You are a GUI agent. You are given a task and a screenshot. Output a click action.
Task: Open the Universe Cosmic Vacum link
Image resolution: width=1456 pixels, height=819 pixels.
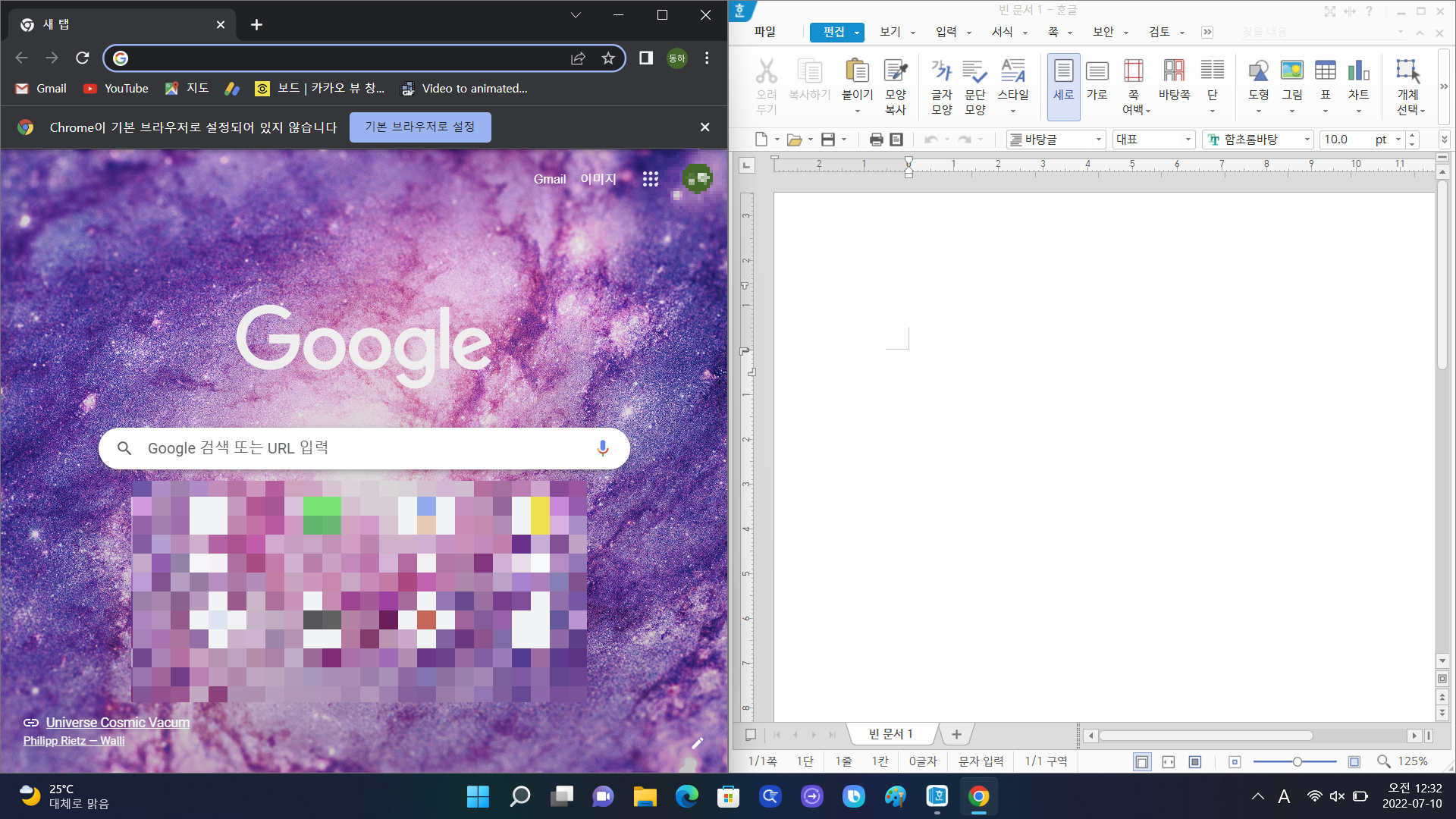click(x=118, y=723)
